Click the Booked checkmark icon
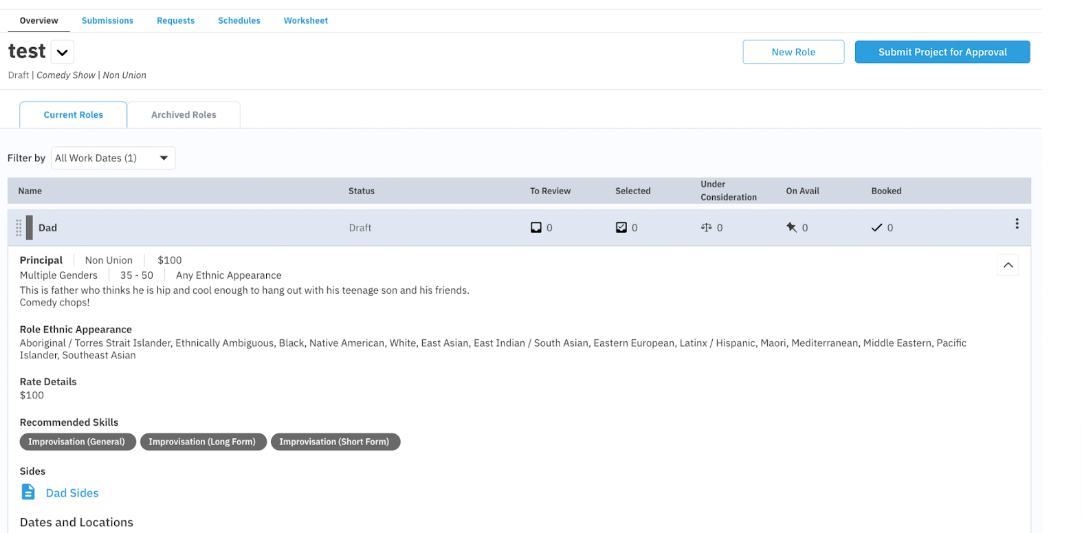Image resolution: width=1082 pixels, height=533 pixels. click(x=877, y=227)
